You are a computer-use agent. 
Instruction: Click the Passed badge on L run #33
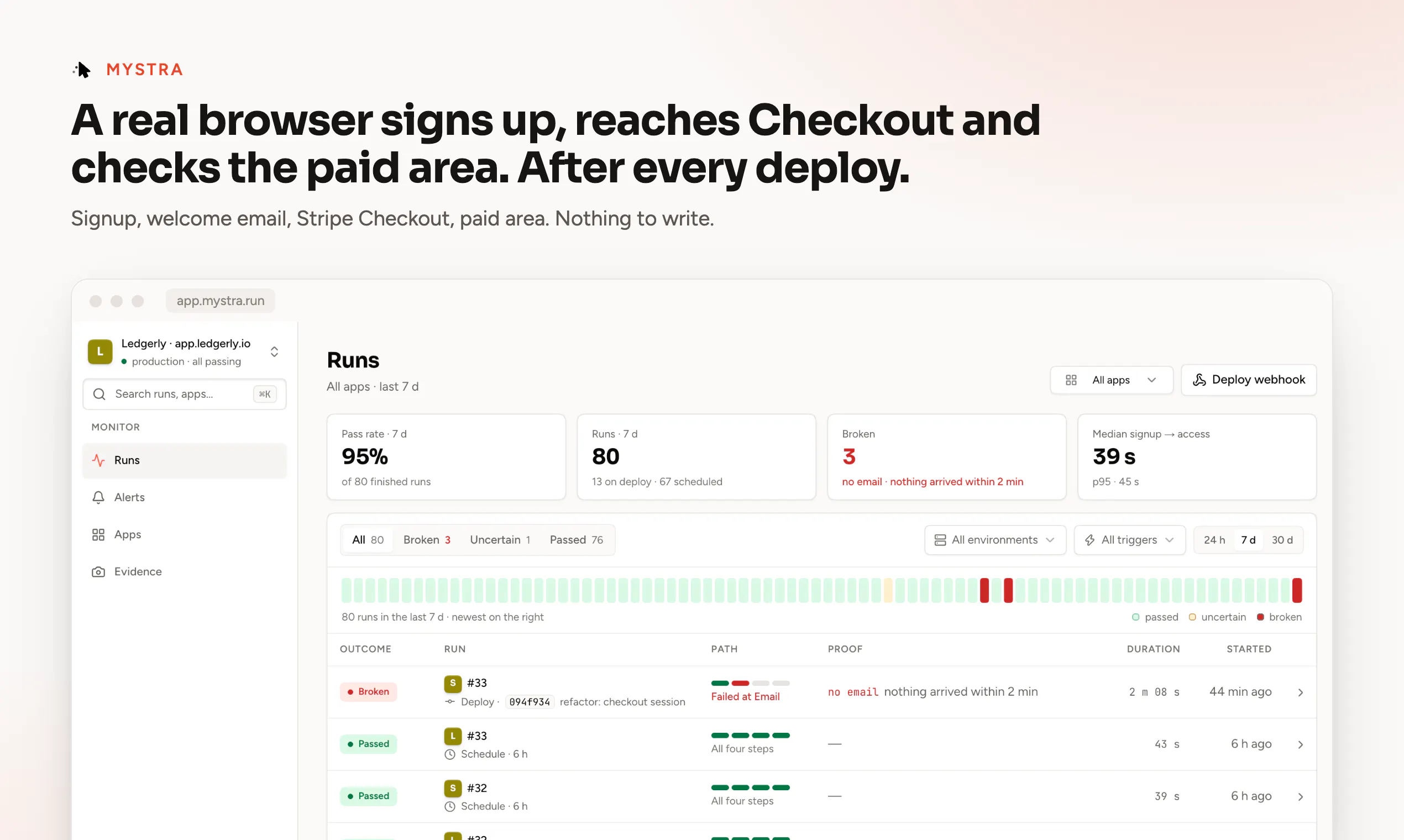369,744
